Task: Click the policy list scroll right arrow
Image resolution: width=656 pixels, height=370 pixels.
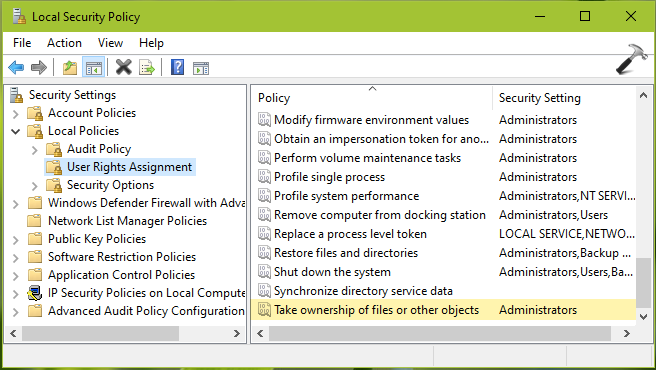Action: click(627, 334)
